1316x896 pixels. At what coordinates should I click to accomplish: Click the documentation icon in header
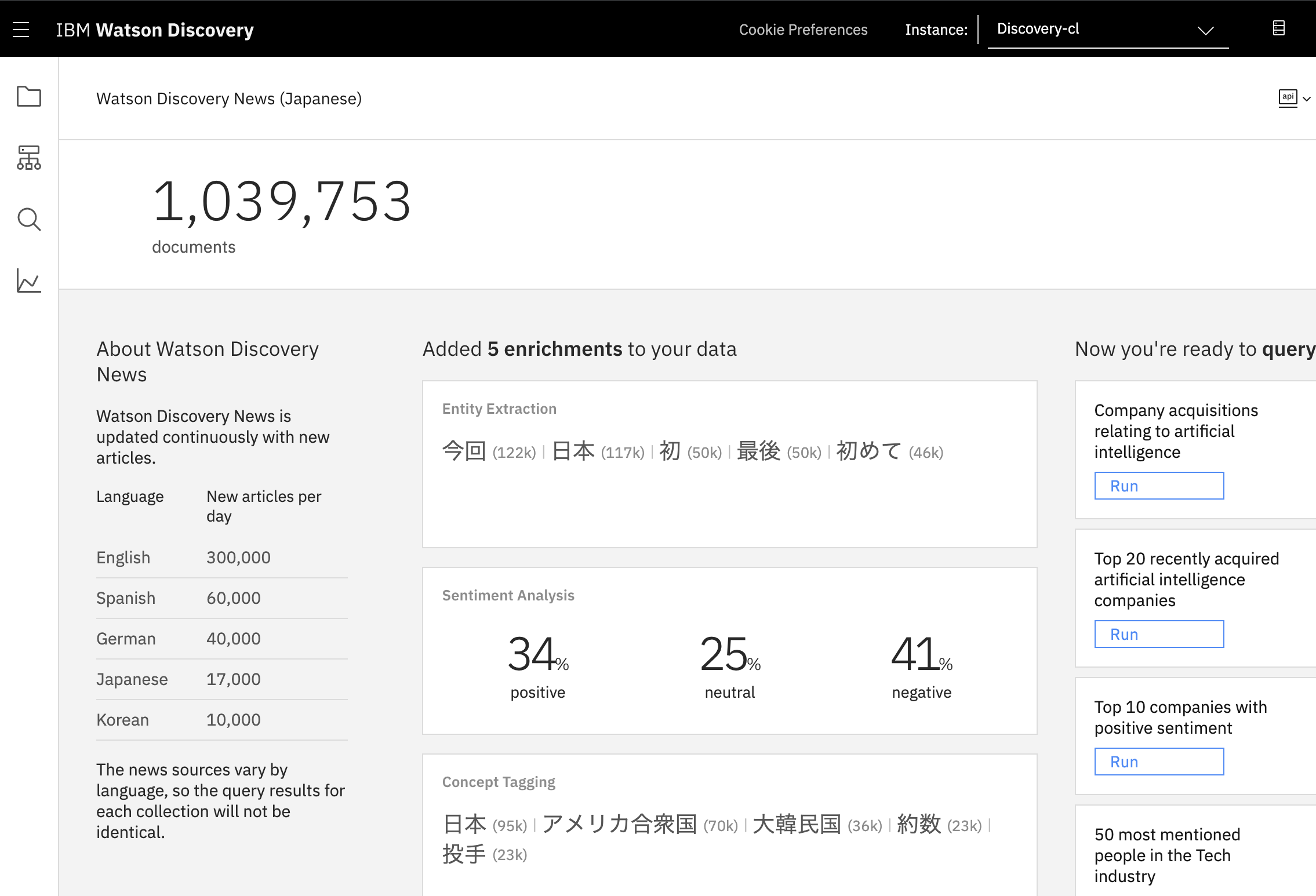[1279, 28]
